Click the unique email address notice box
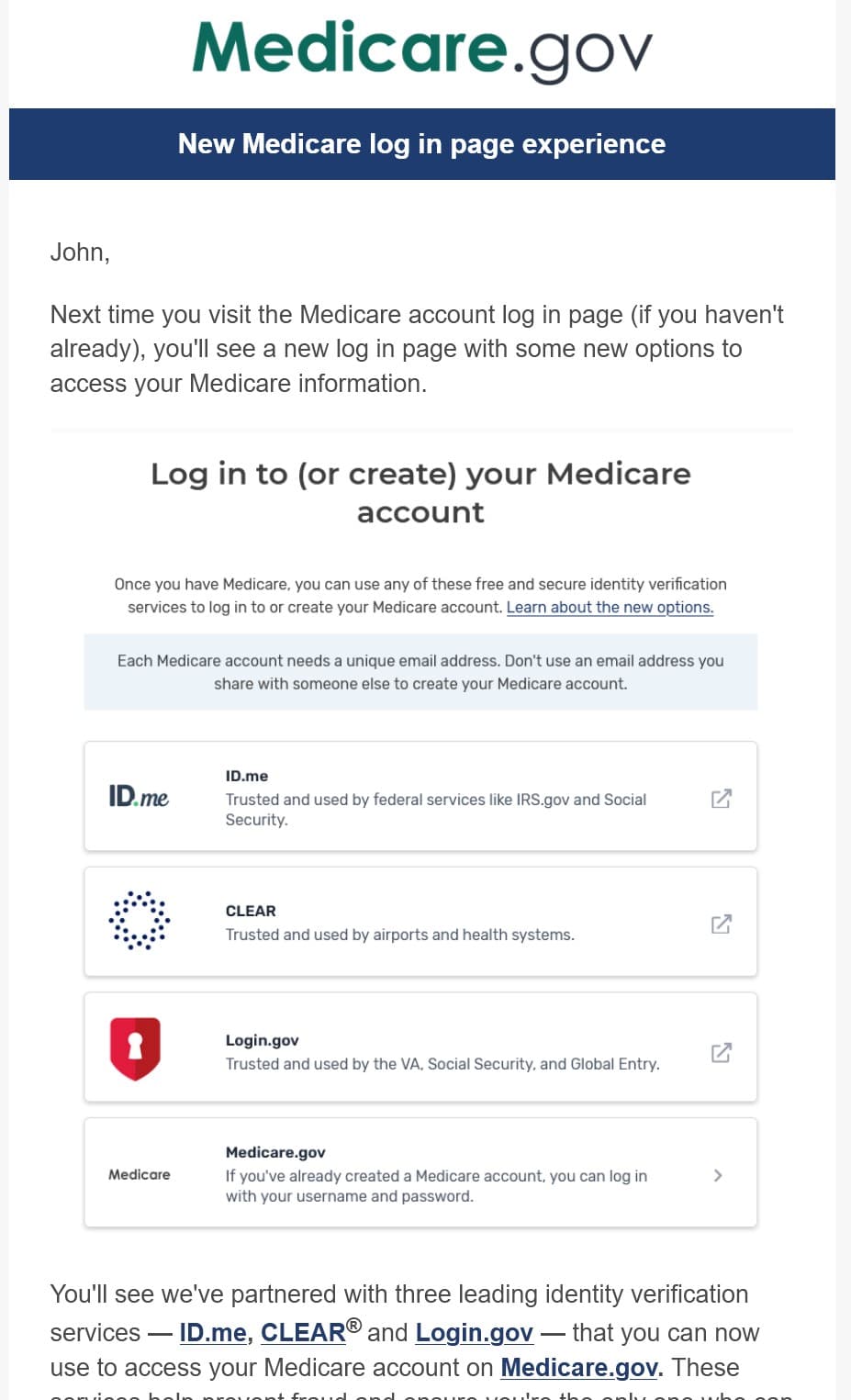This screenshot has width=851, height=1400. click(420, 672)
